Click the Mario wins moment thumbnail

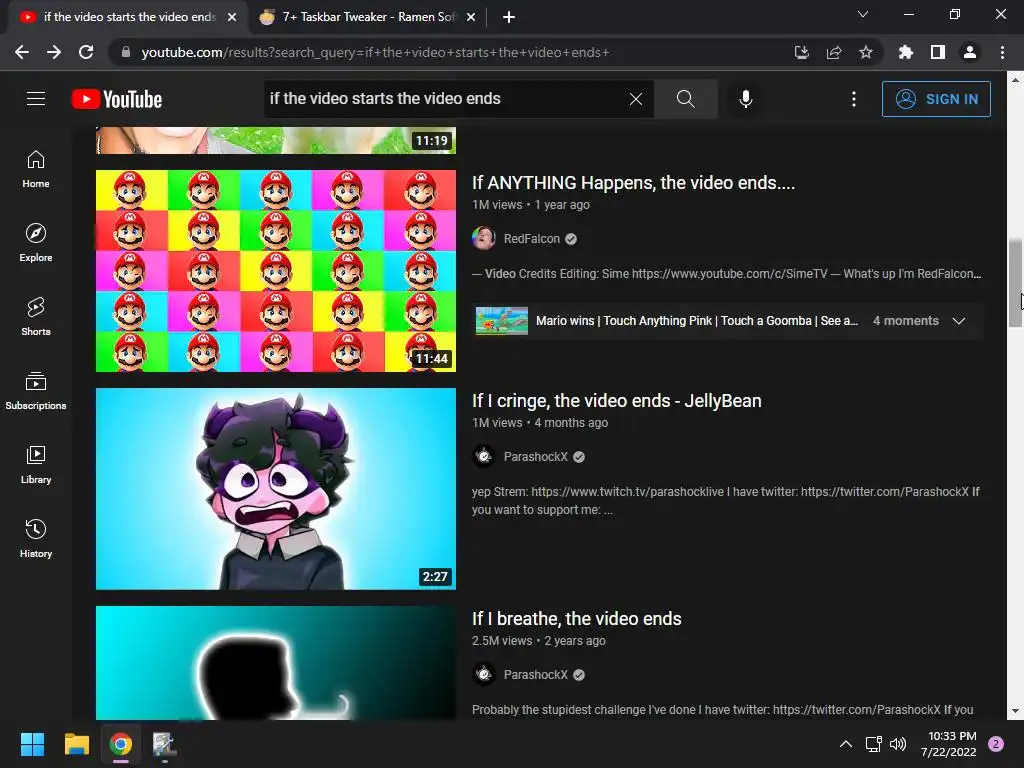[502, 321]
